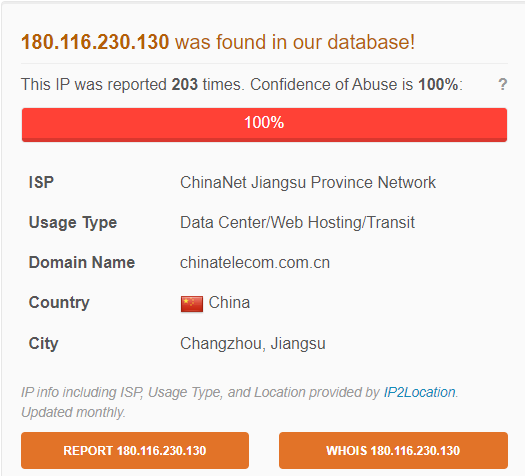The image size is (525, 476).
Task: Click the Updated monthly footnote text
Action: [73, 412]
